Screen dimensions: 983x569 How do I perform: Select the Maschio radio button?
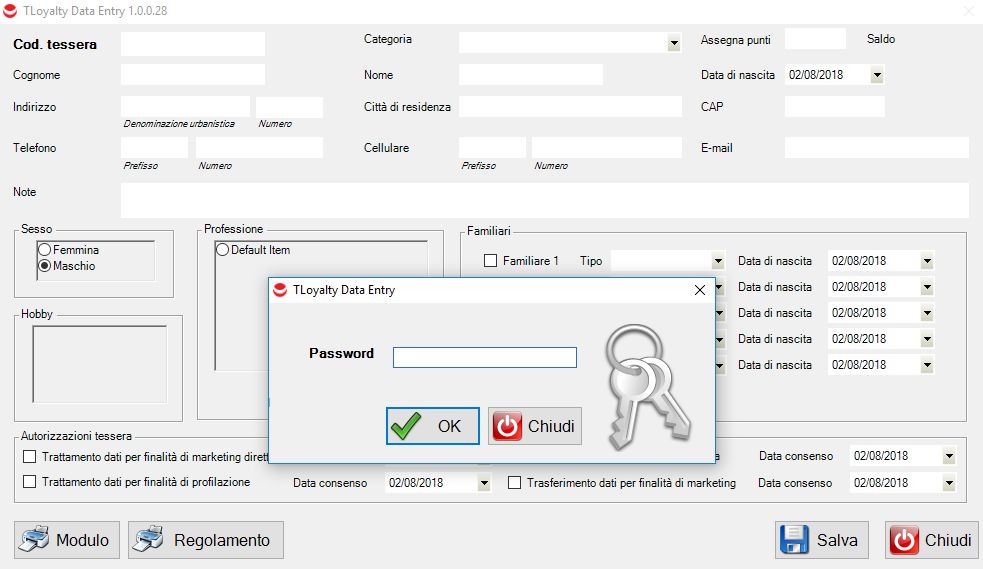click(x=44, y=266)
